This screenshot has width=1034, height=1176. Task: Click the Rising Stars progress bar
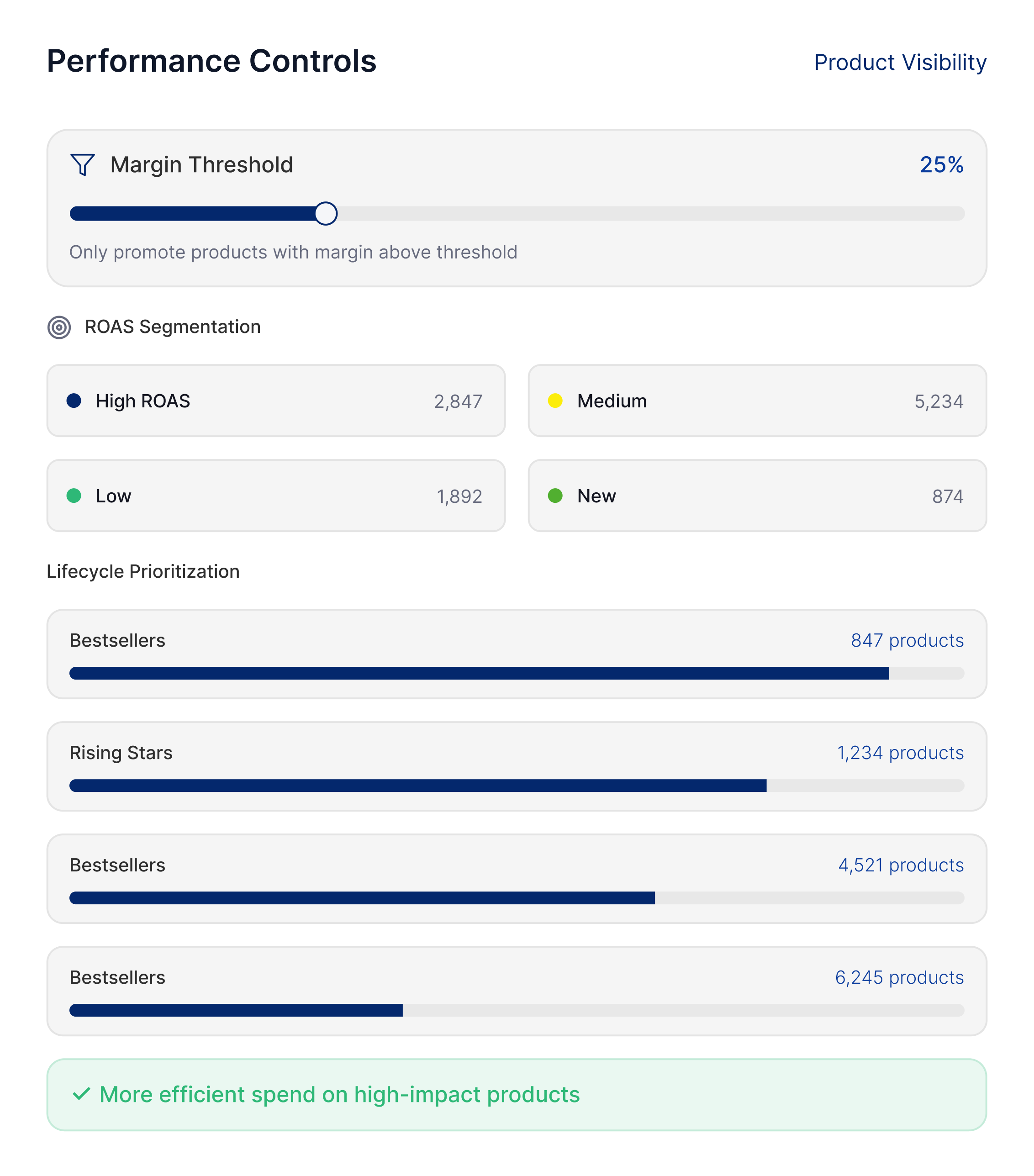pyautogui.click(x=516, y=786)
